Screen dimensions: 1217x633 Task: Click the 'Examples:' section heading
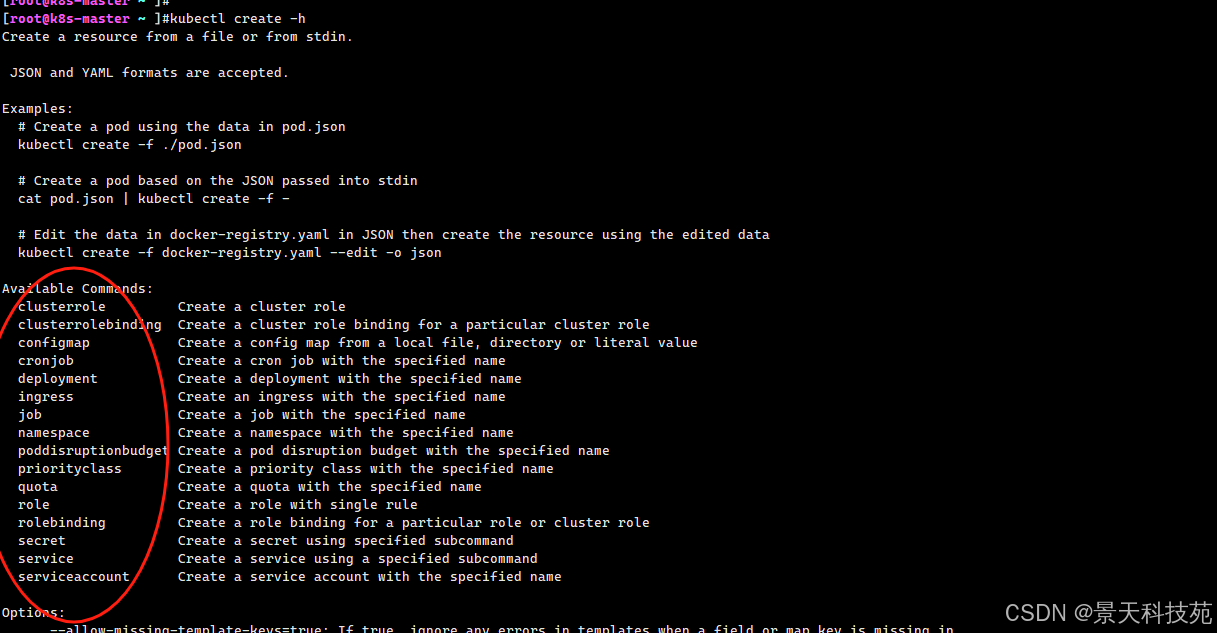37,109
